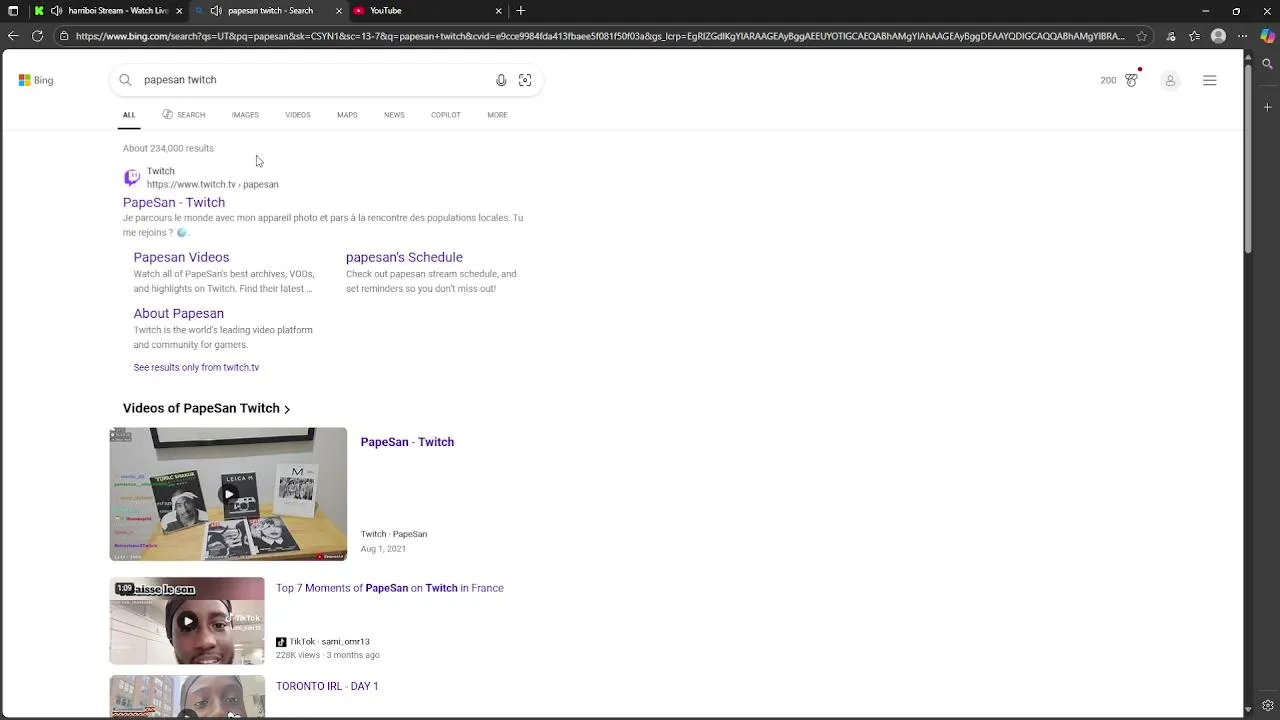Open PapeSan - Twitch video title link
Viewport: 1280px width, 720px height.
[407, 442]
